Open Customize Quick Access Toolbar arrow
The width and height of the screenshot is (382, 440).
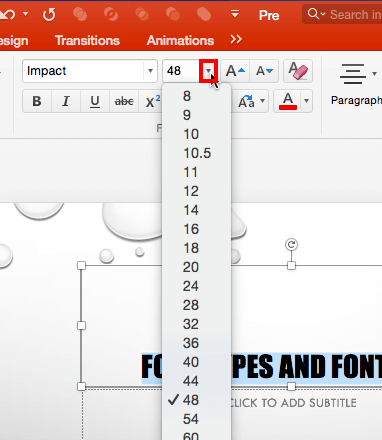(x=235, y=14)
